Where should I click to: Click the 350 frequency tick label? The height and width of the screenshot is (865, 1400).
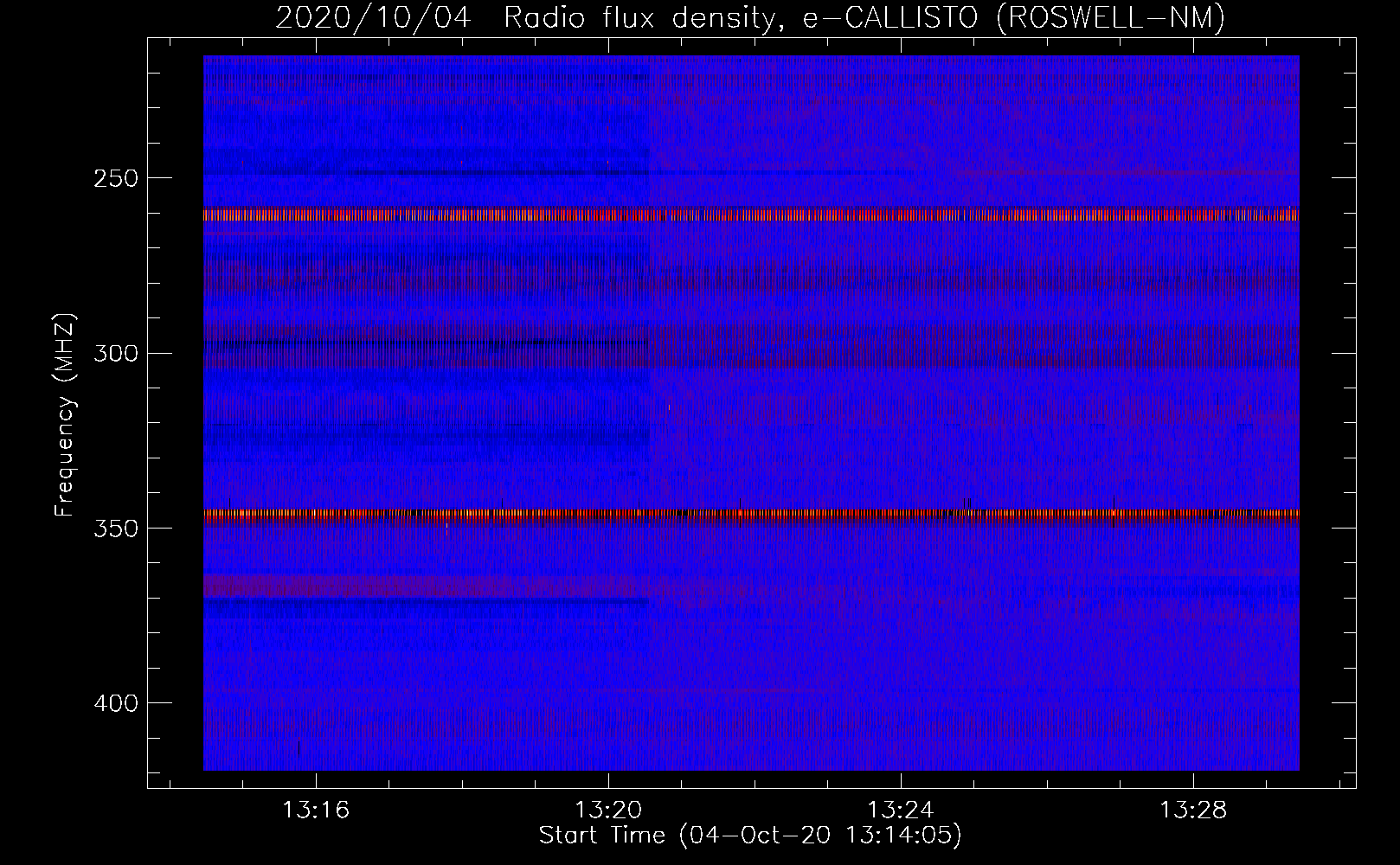tap(115, 529)
